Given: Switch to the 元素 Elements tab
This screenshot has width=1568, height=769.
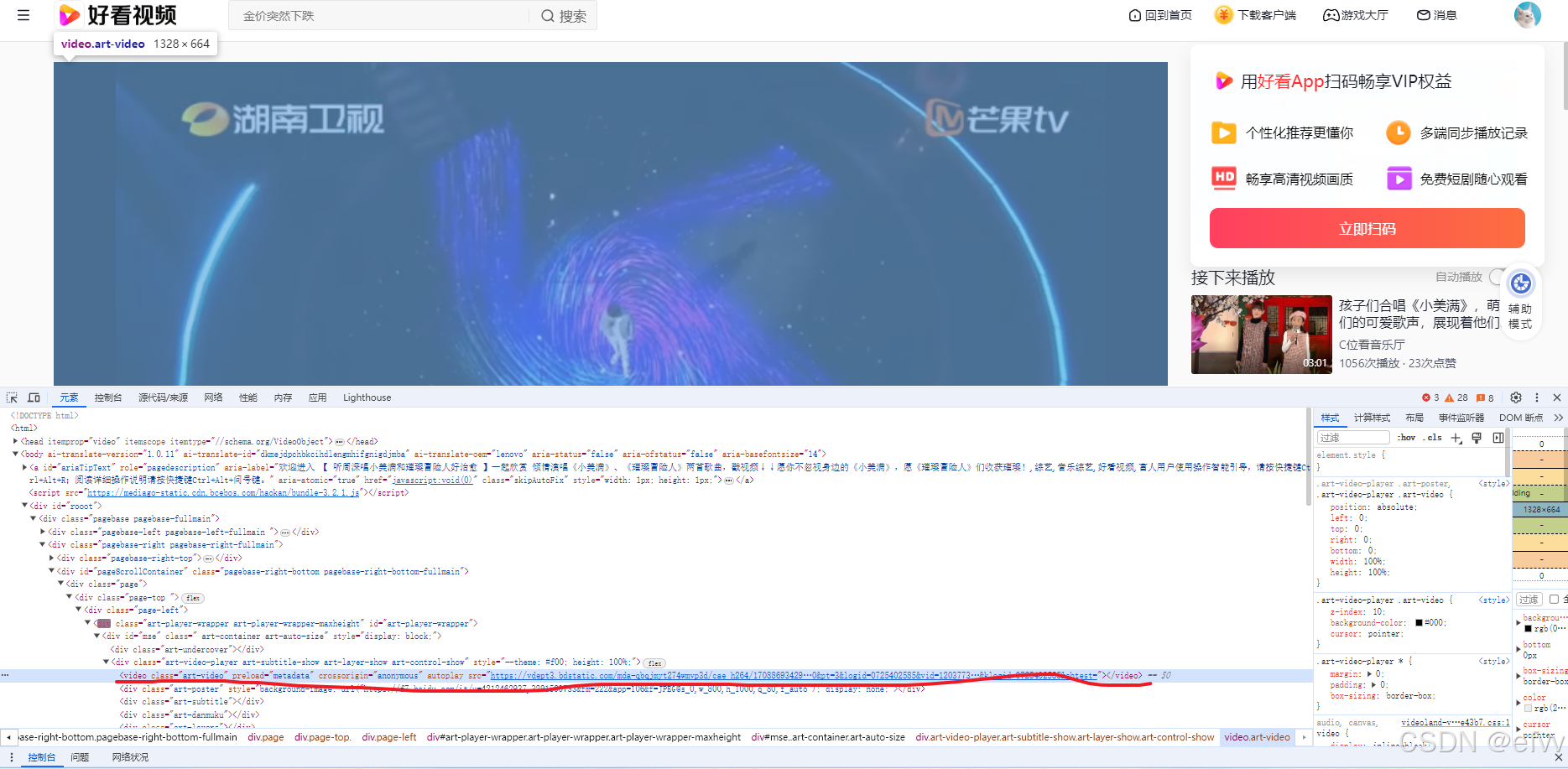Looking at the screenshot, I should point(69,397).
